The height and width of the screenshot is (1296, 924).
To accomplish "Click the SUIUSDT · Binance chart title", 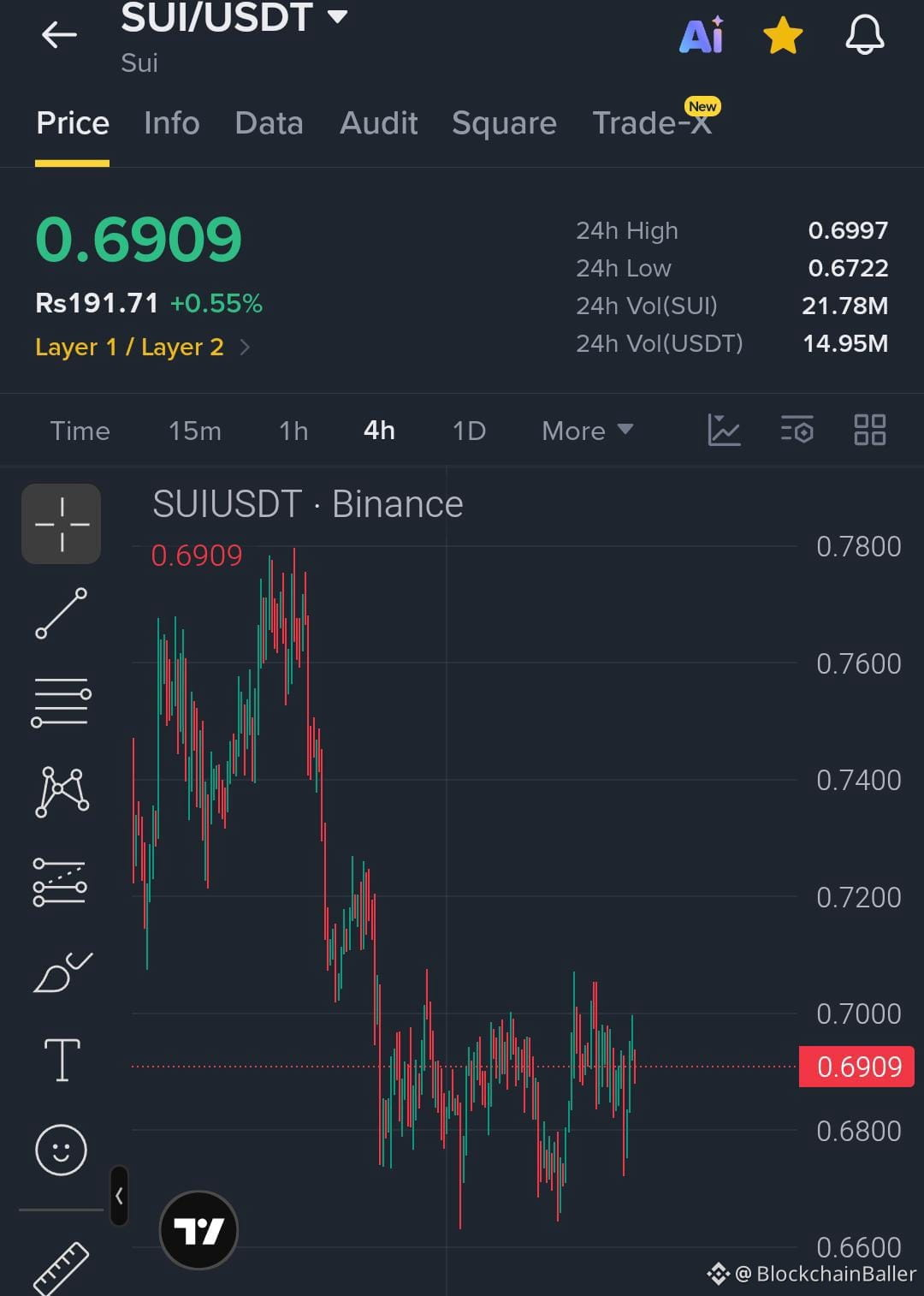I will (x=308, y=504).
